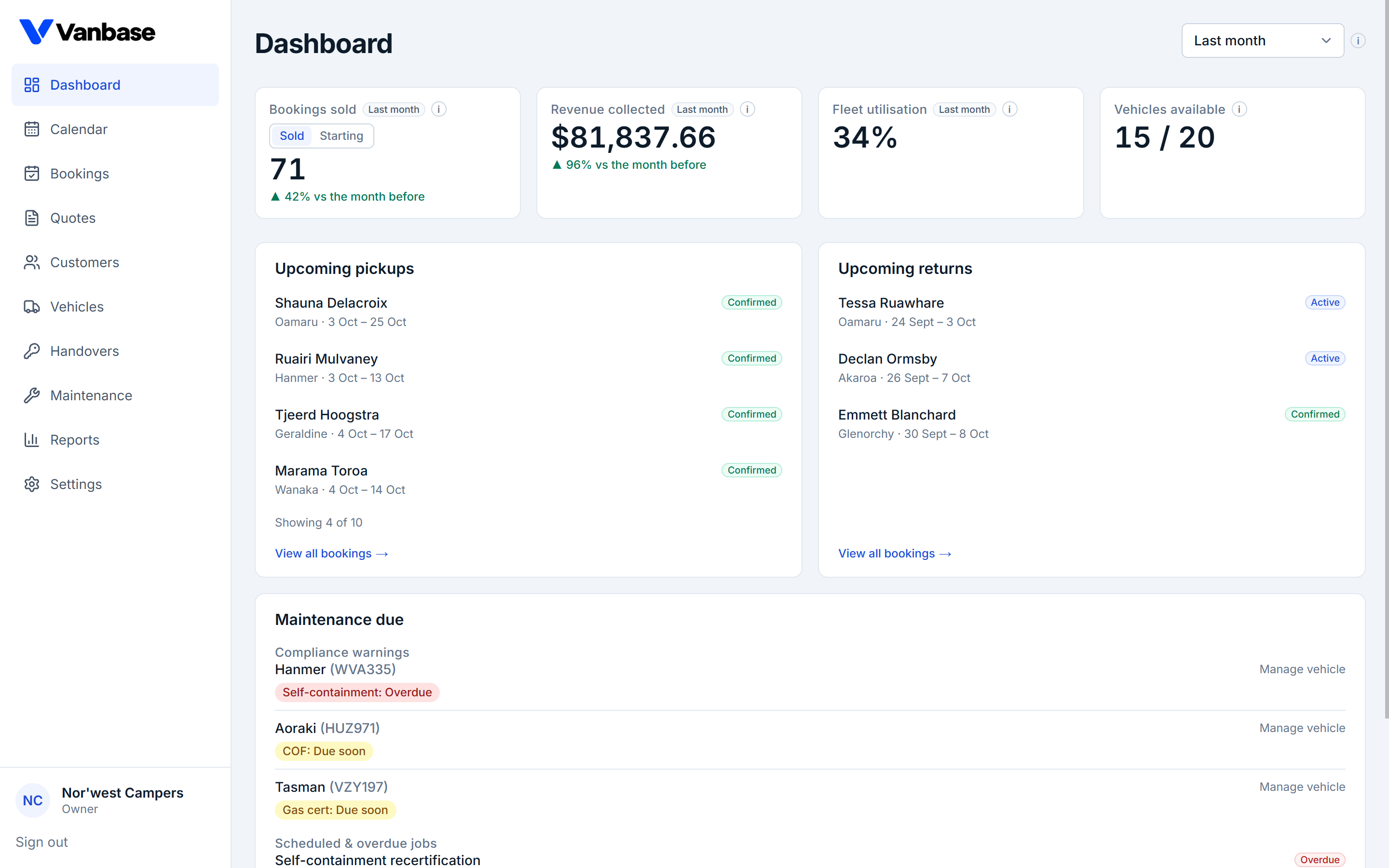Open Tjeerd Hoogstra pickup booking
The height and width of the screenshot is (868, 1389).
[528, 424]
